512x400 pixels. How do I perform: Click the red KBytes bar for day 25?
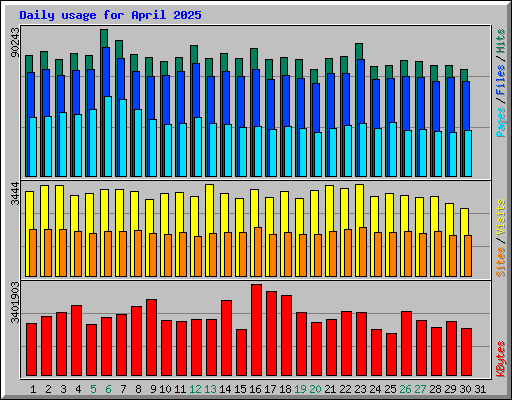391,354
